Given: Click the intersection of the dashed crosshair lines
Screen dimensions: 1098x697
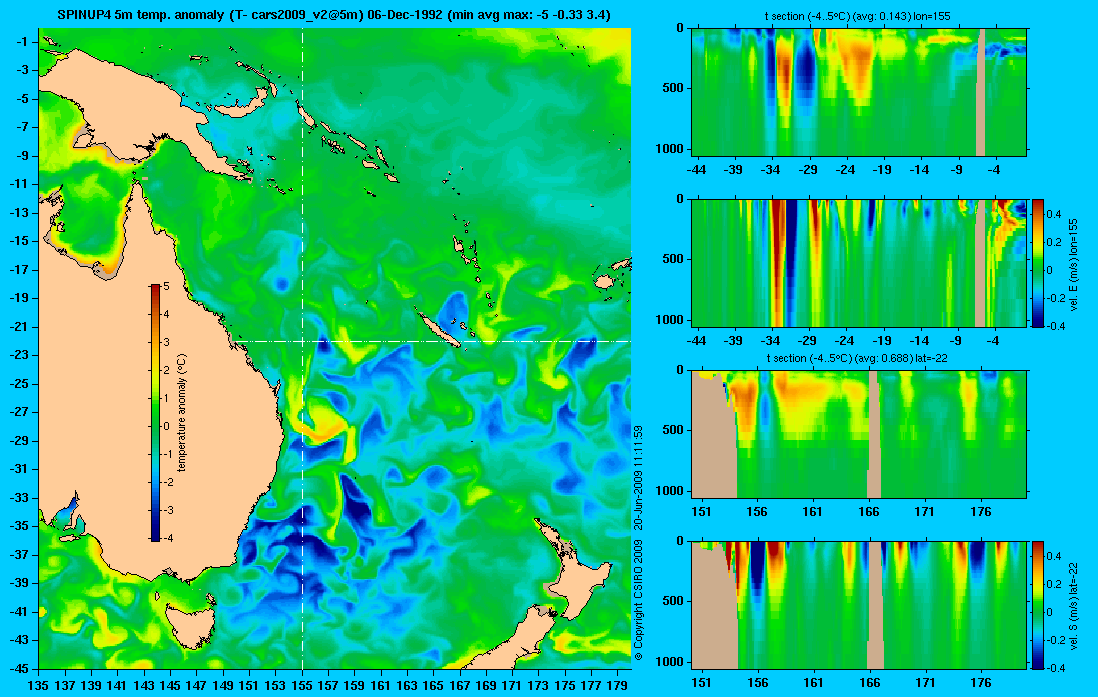Looking at the screenshot, I should [x=303, y=341].
